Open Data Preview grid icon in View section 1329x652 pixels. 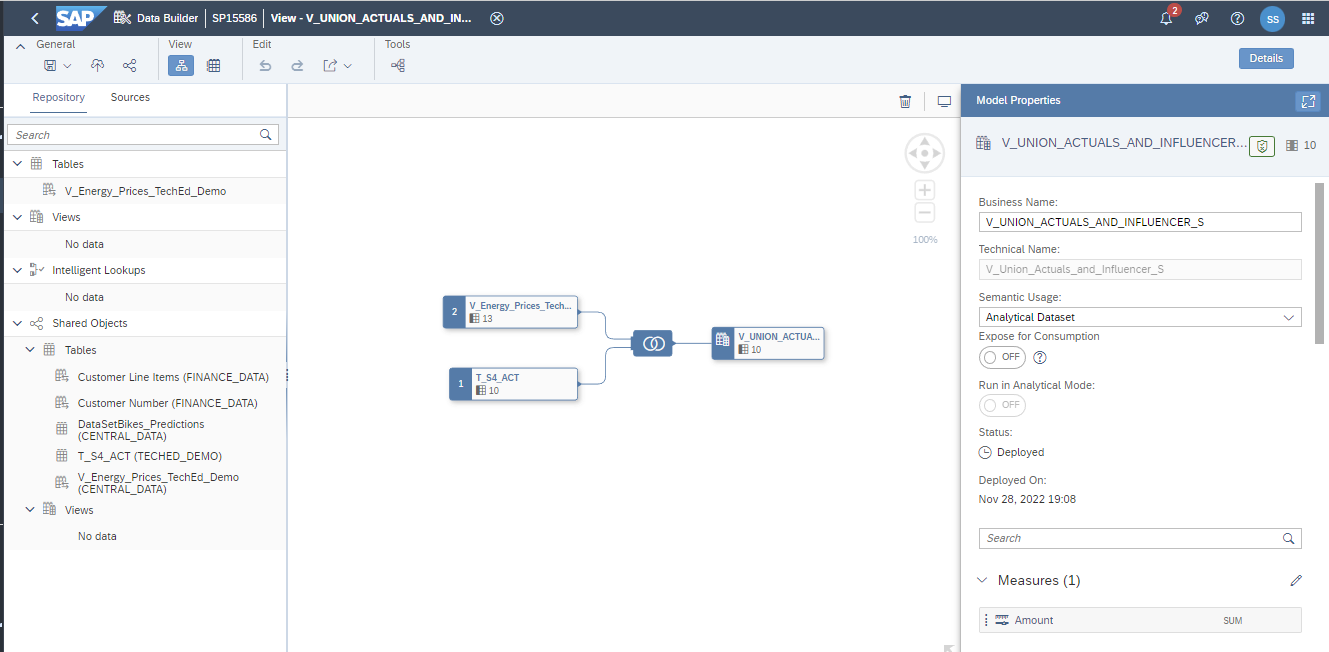(x=214, y=65)
